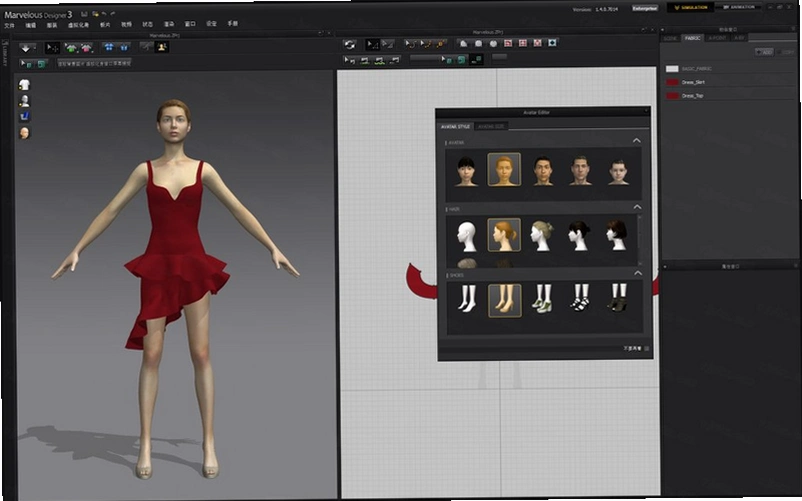Click the blue icon in 3D view sidebar

24,117
